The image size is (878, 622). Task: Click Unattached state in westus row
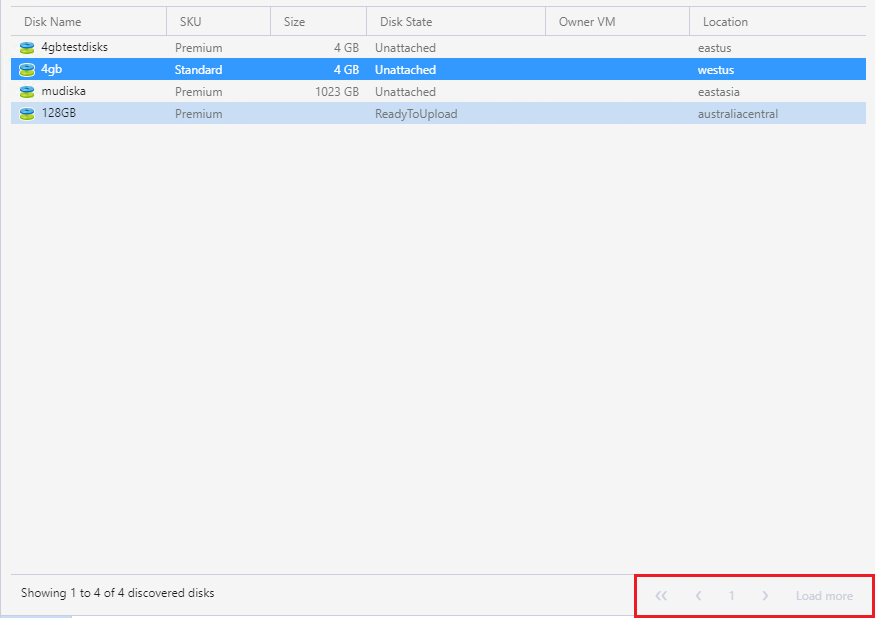(x=405, y=69)
